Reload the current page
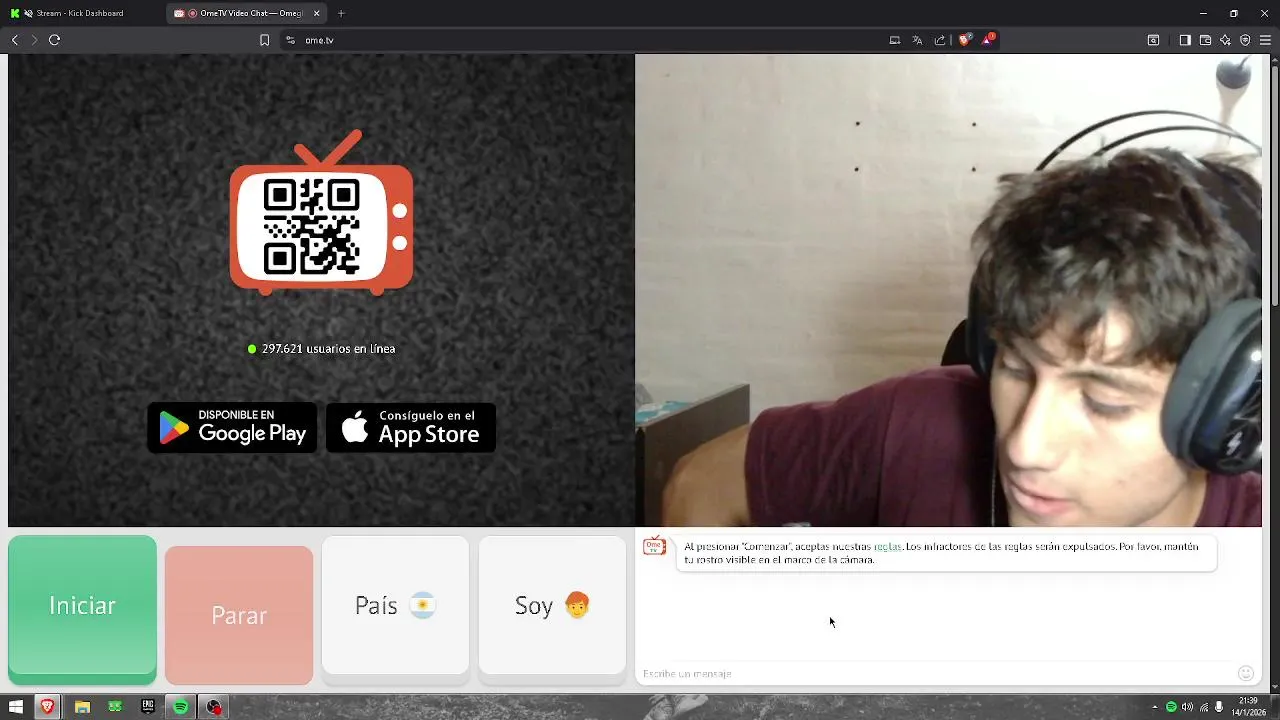The image size is (1280, 720). pos(55,40)
